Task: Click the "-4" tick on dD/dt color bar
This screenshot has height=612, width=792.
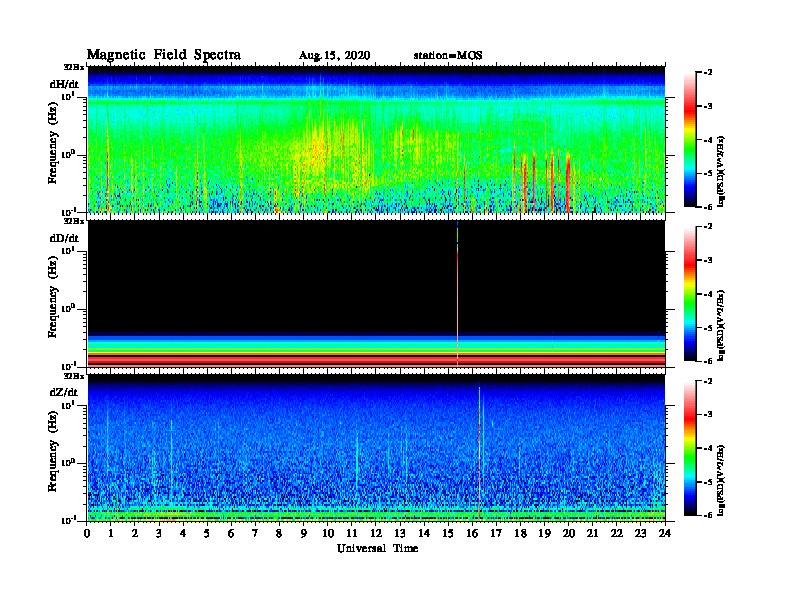Action: click(708, 294)
